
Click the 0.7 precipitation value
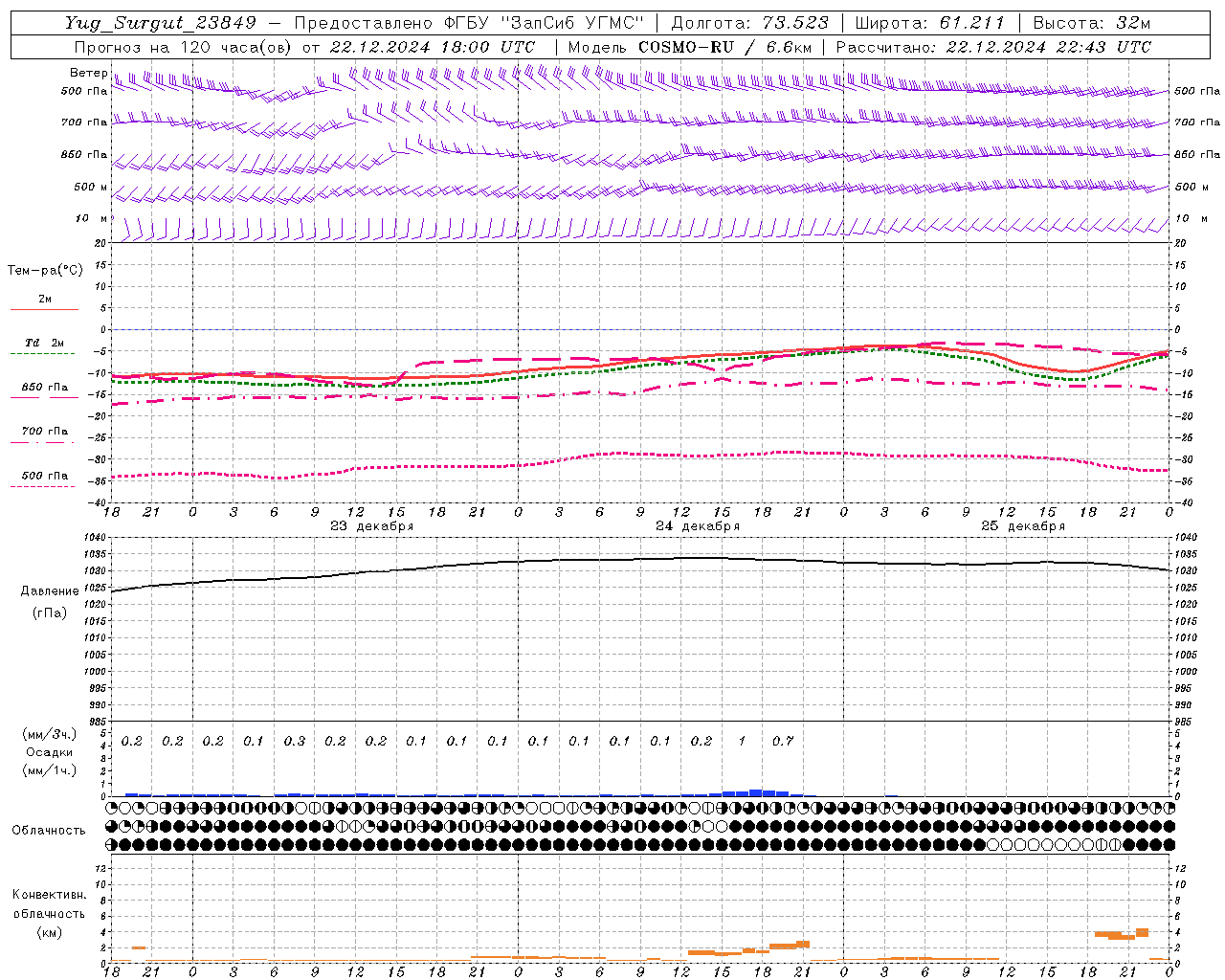pyautogui.click(x=783, y=741)
